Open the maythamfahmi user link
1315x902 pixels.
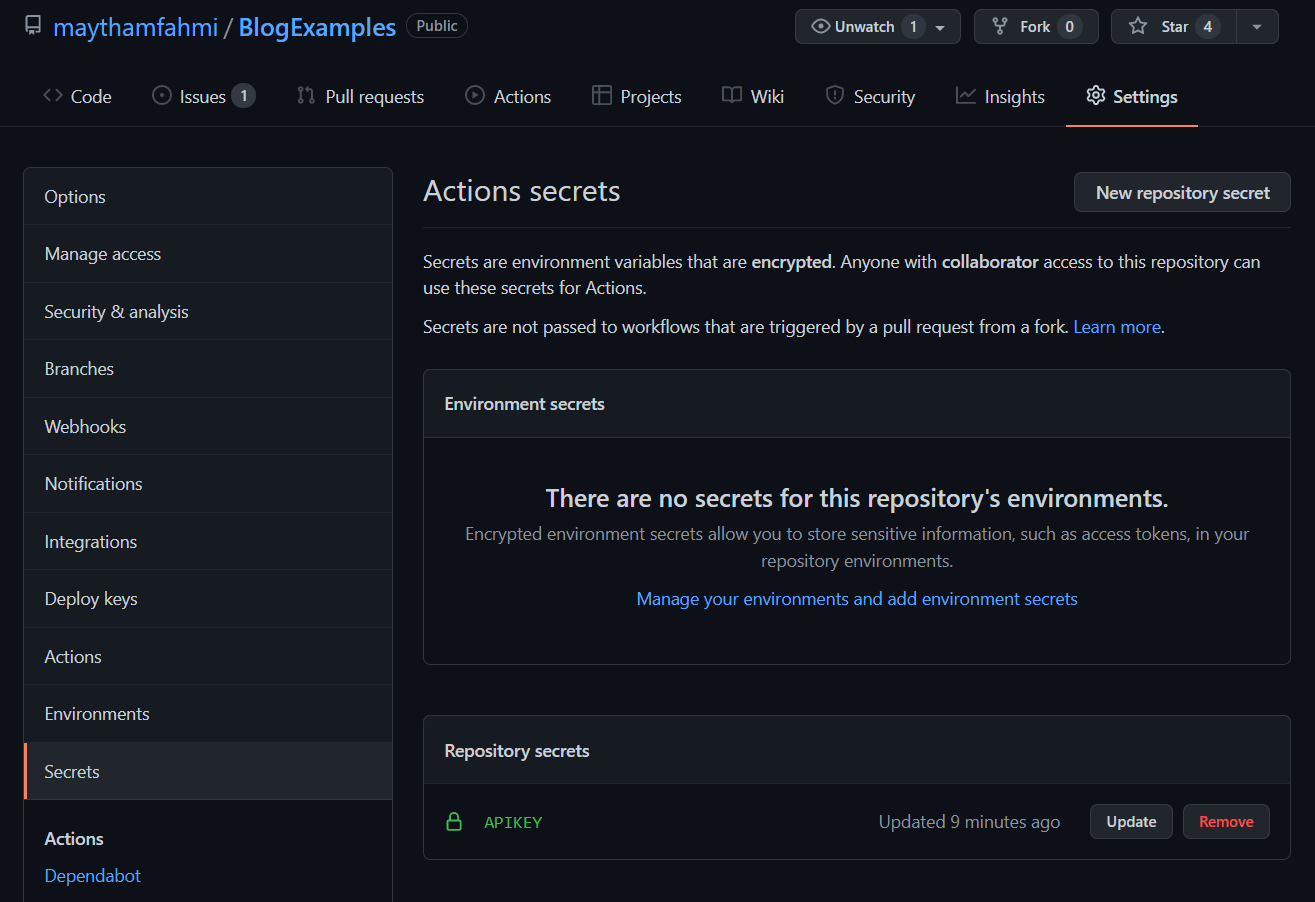coord(135,27)
